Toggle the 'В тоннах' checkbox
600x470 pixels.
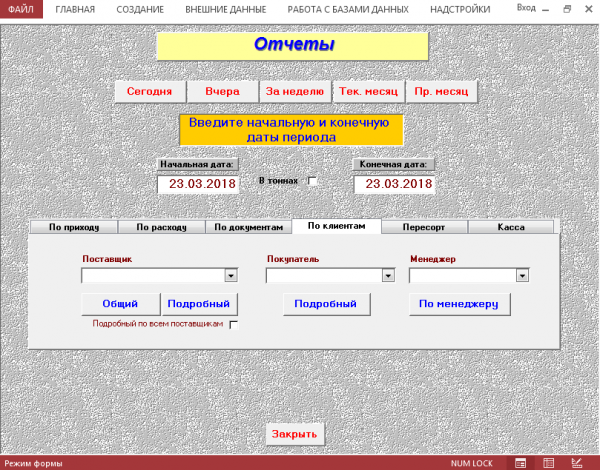pos(312,181)
